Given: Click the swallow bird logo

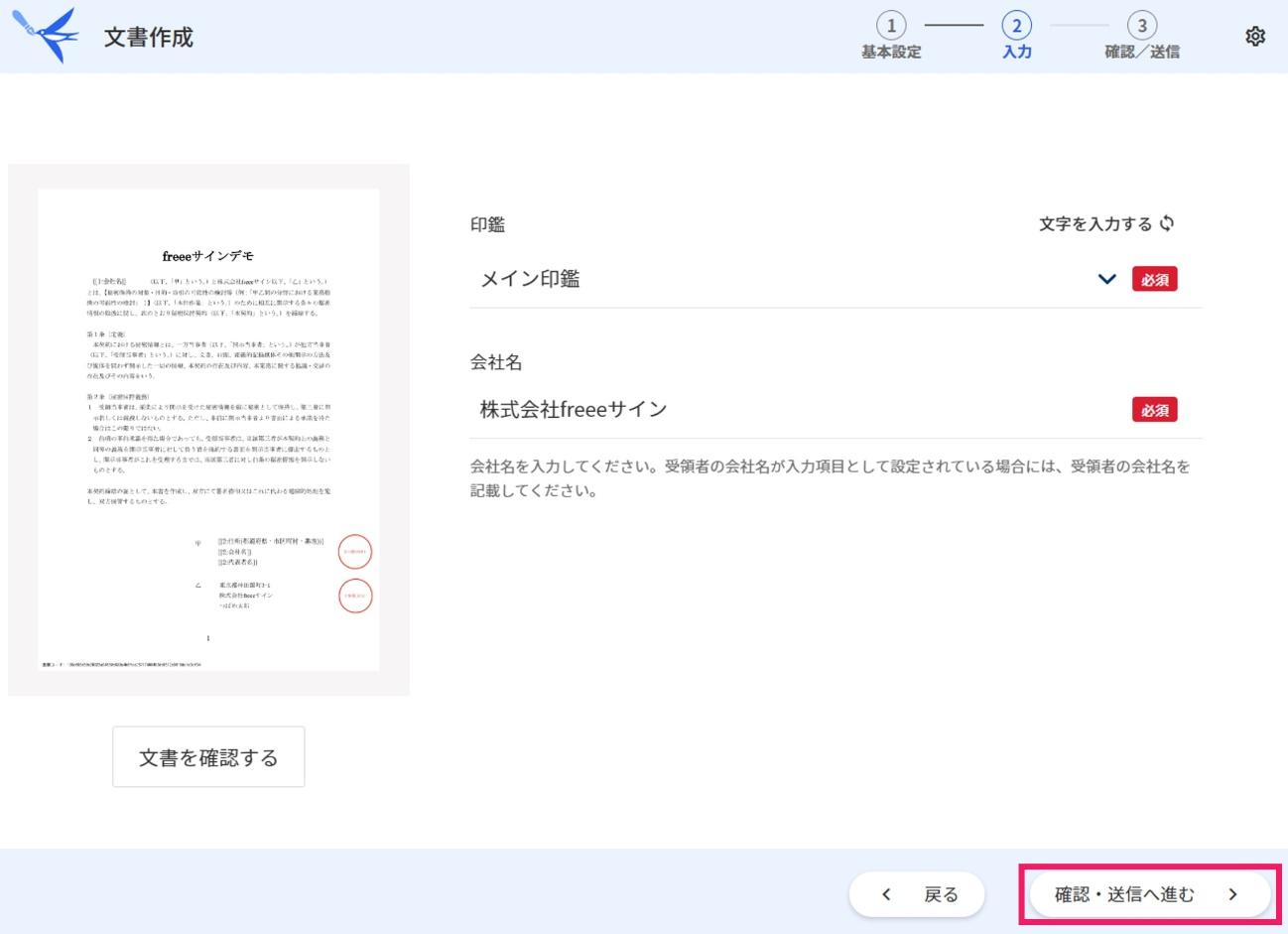Looking at the screenshot, I should point(46,35).
